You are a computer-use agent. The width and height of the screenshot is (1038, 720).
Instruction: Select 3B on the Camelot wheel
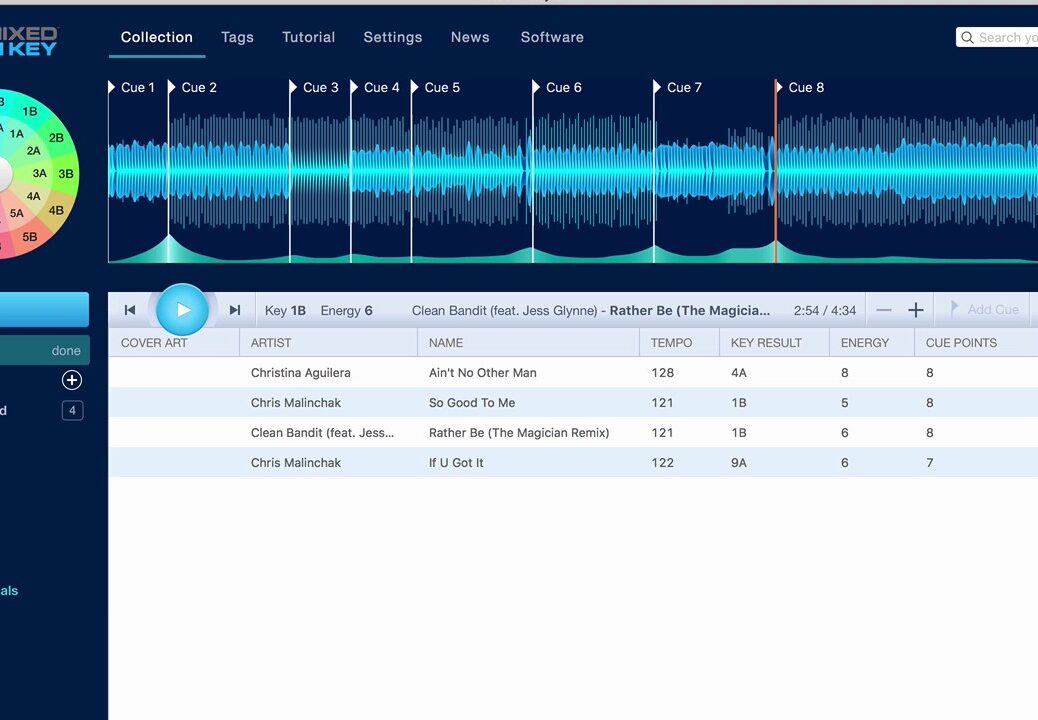(x=66, y=174)
